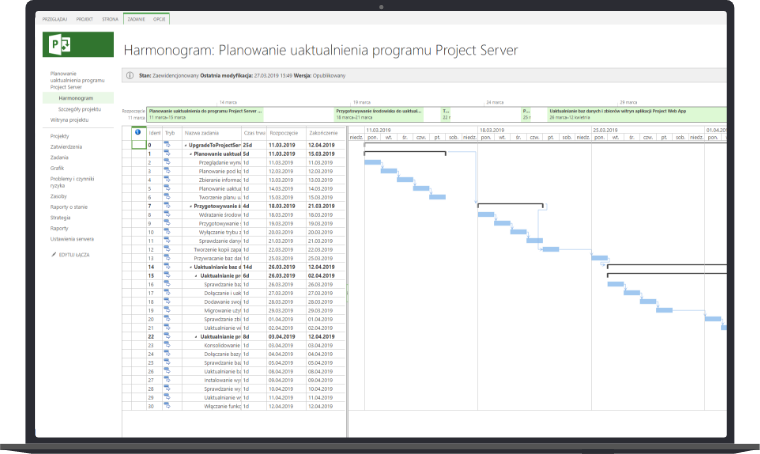Click the task mode icon in row 9
The height and width of the screenshot is (454, 760).
(167, 223)
